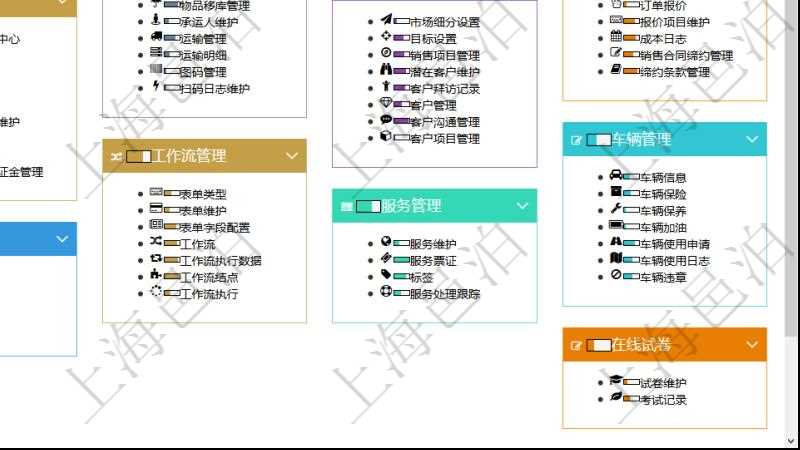Click the edit icon in 车辆管理 header
Screen dimensions: 800x450
click(576, 140)
